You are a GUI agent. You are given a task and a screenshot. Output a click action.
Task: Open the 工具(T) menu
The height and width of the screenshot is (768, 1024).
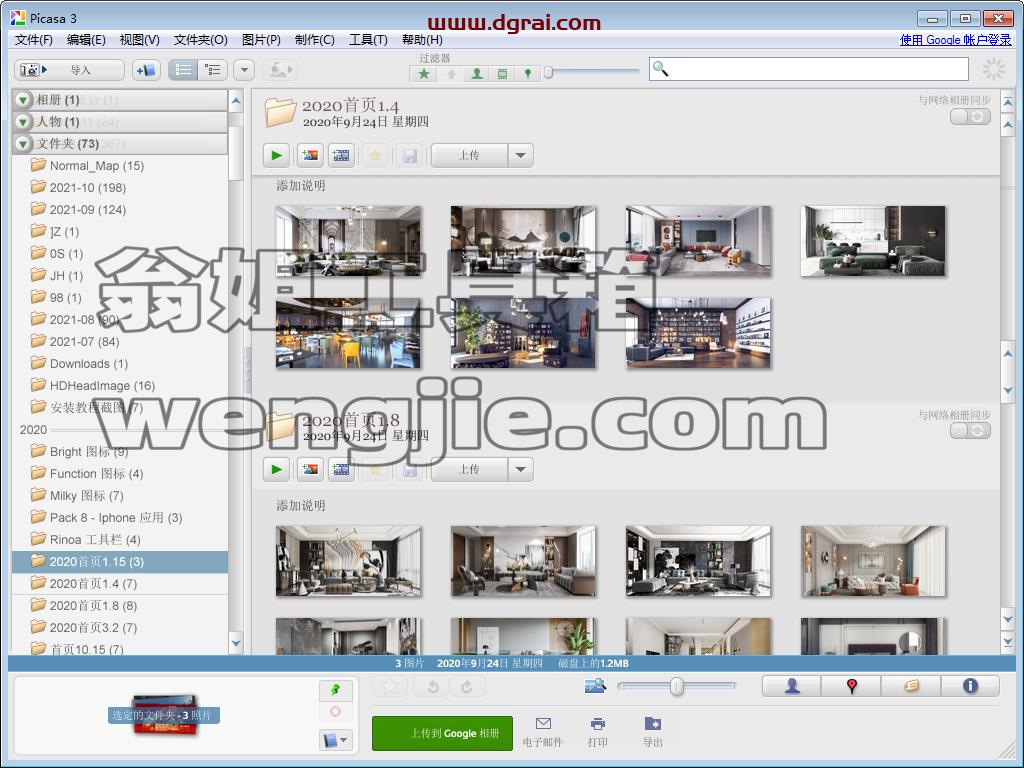click(368, 40)
